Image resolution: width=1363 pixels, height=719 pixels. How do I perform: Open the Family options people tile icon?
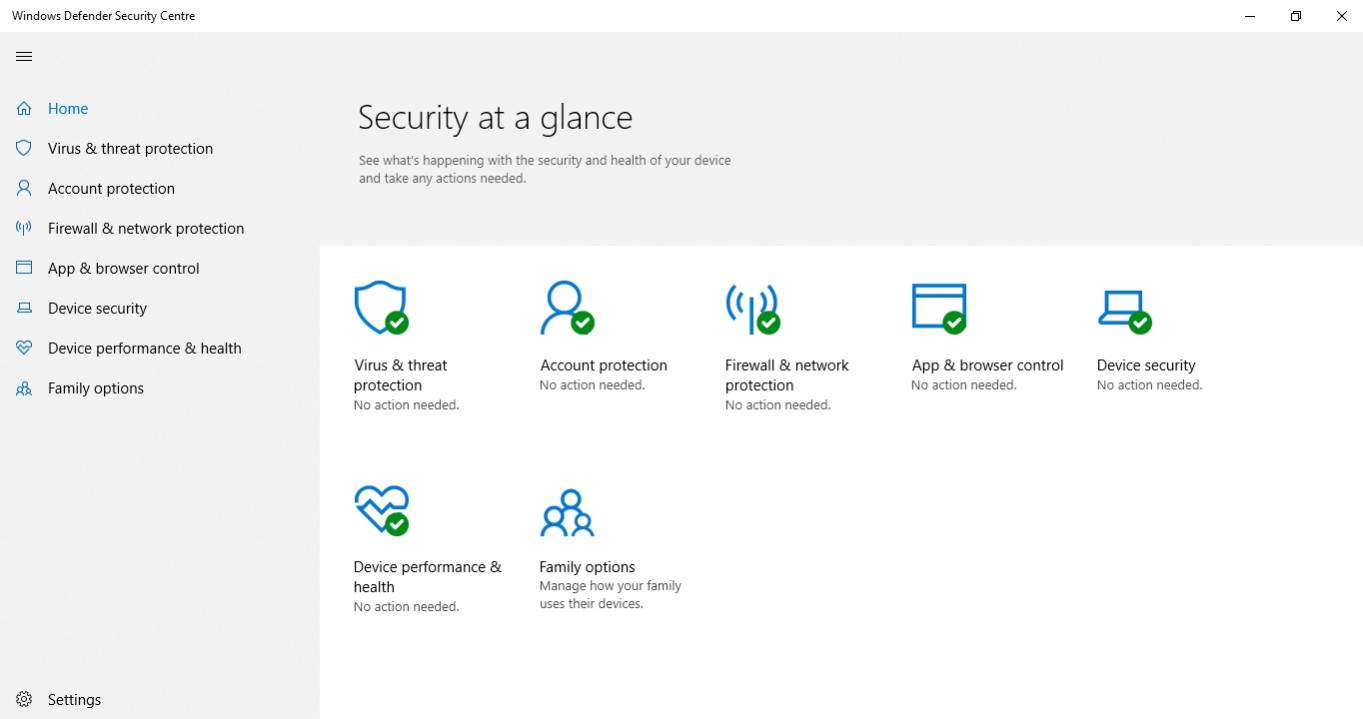tap(567, 513)
